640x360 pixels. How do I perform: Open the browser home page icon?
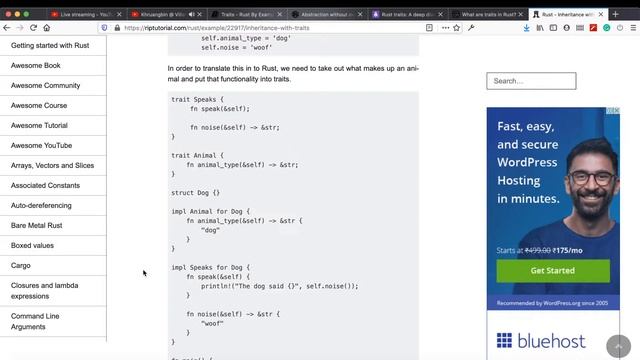point(47,28)
